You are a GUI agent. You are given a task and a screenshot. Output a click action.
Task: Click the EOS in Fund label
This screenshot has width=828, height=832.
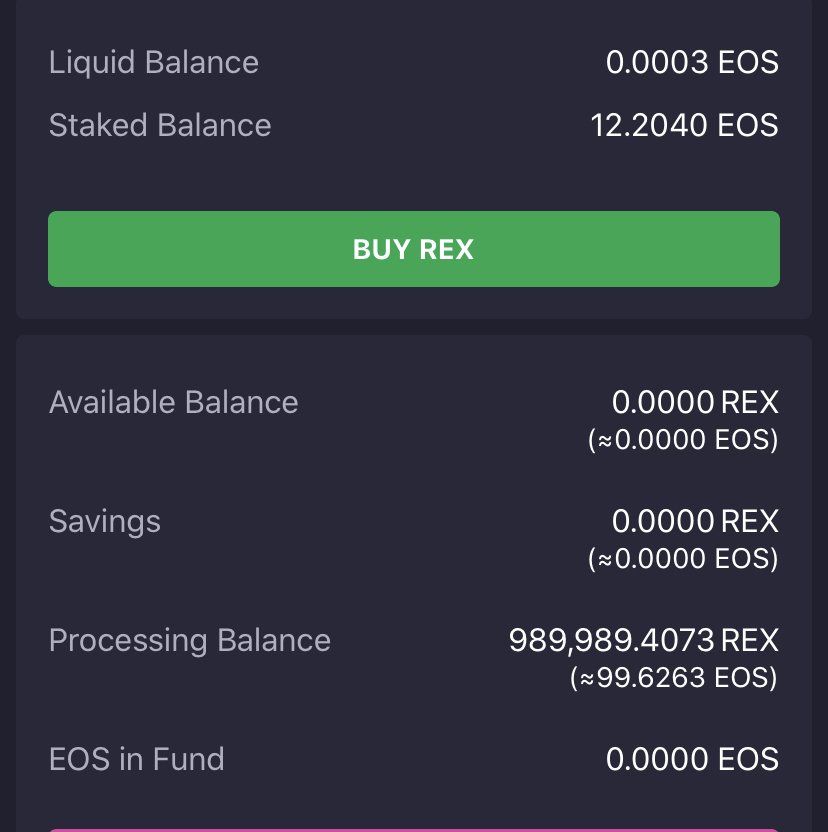tap(137, 759)
